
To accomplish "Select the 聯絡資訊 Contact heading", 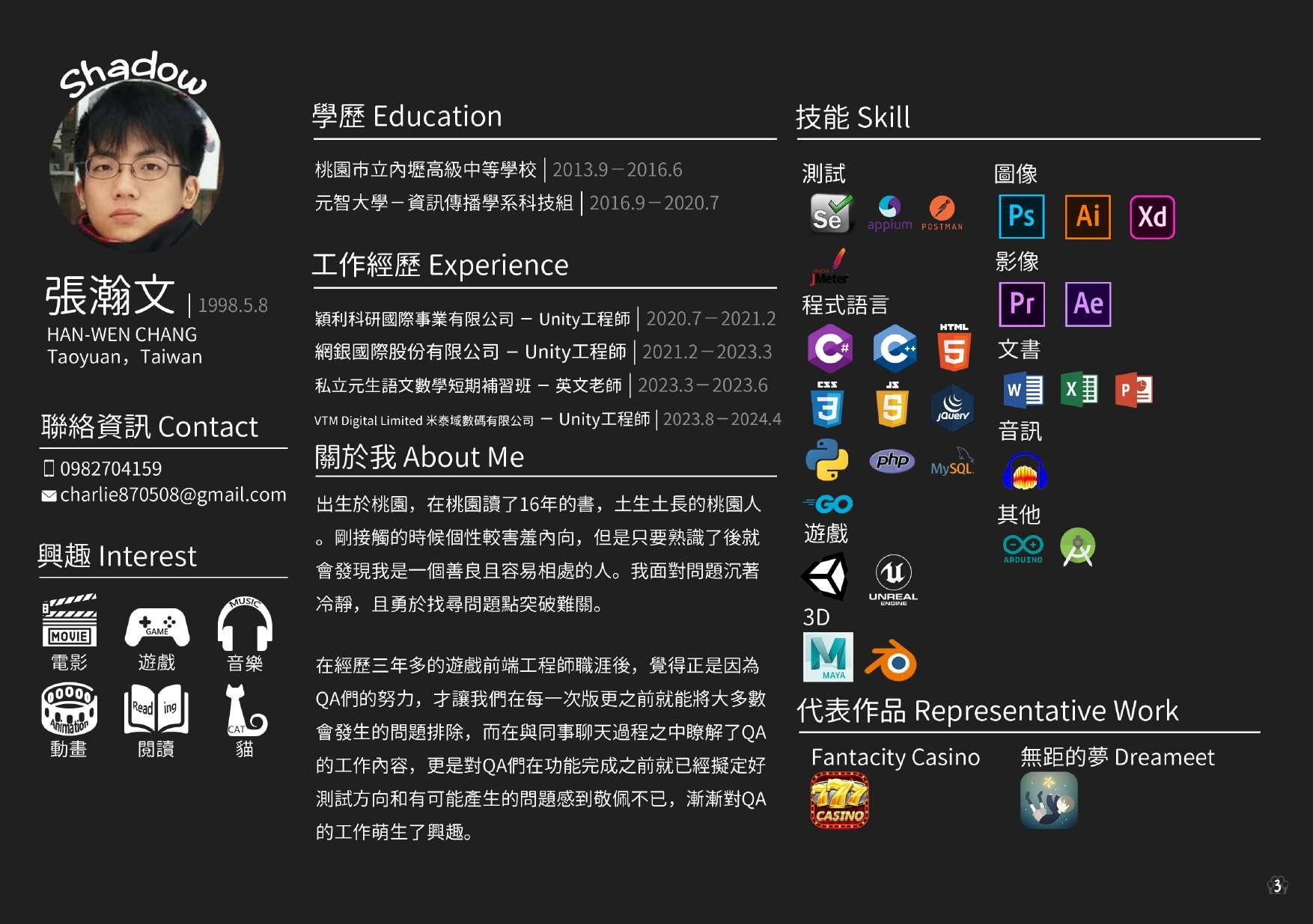I will pos(149,426).
